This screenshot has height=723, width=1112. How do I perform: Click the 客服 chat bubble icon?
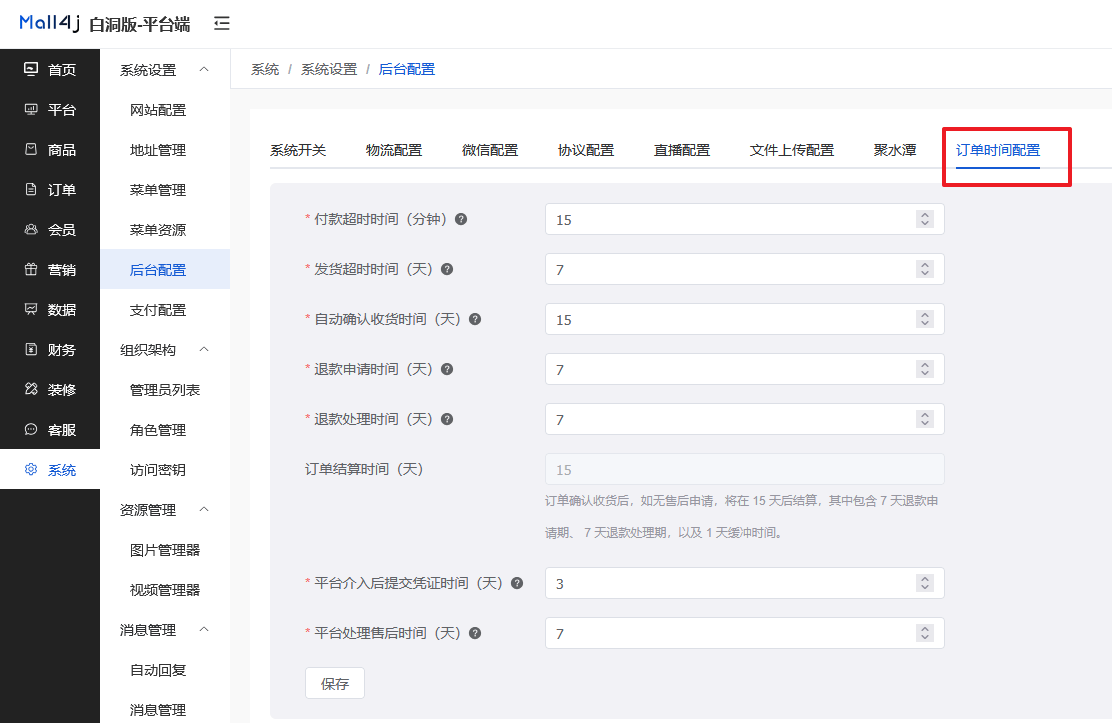(x=30, y=429)
